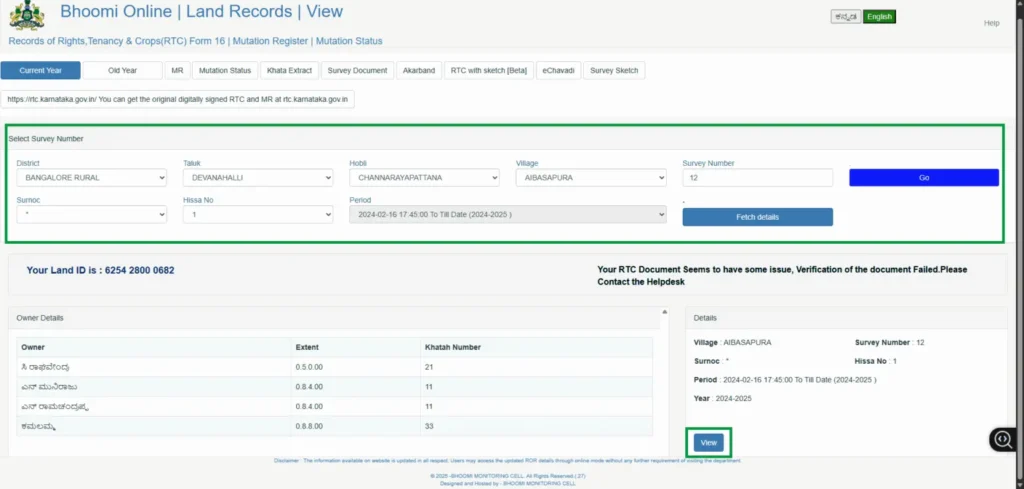Image resolution: width=1024 pixels, height=489 pixels.
Task: Switch language to English
Action: click(x=879, y=17)
